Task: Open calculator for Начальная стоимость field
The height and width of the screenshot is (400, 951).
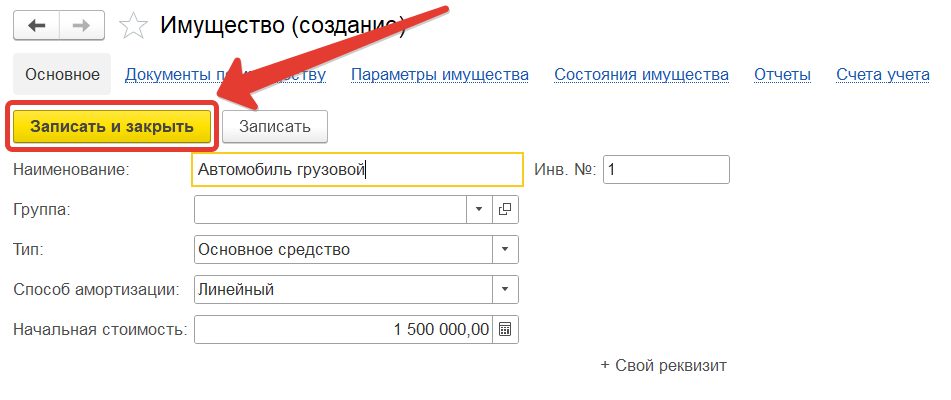Action: (505, 329)
